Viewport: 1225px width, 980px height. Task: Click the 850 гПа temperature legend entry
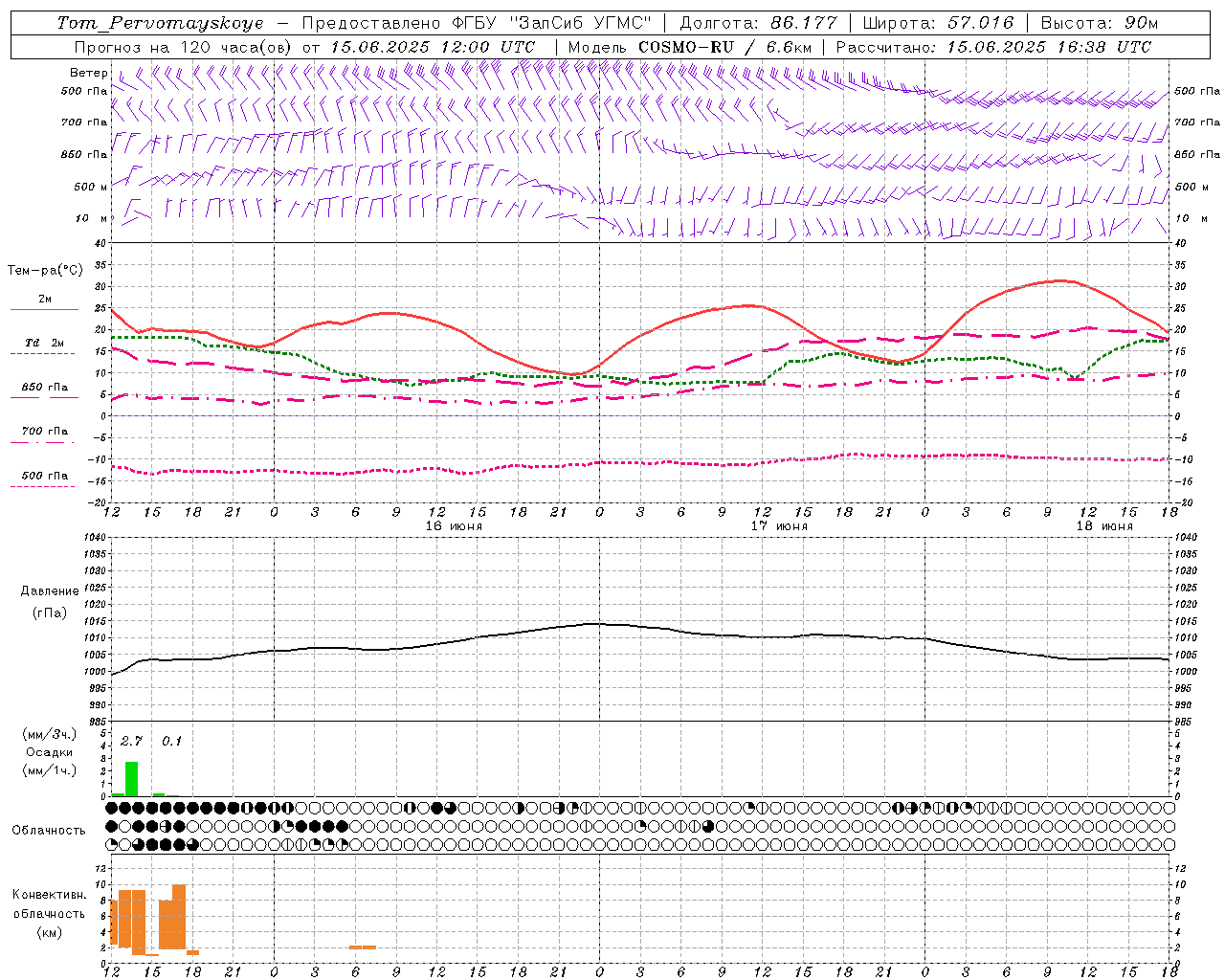click(44, 387)
